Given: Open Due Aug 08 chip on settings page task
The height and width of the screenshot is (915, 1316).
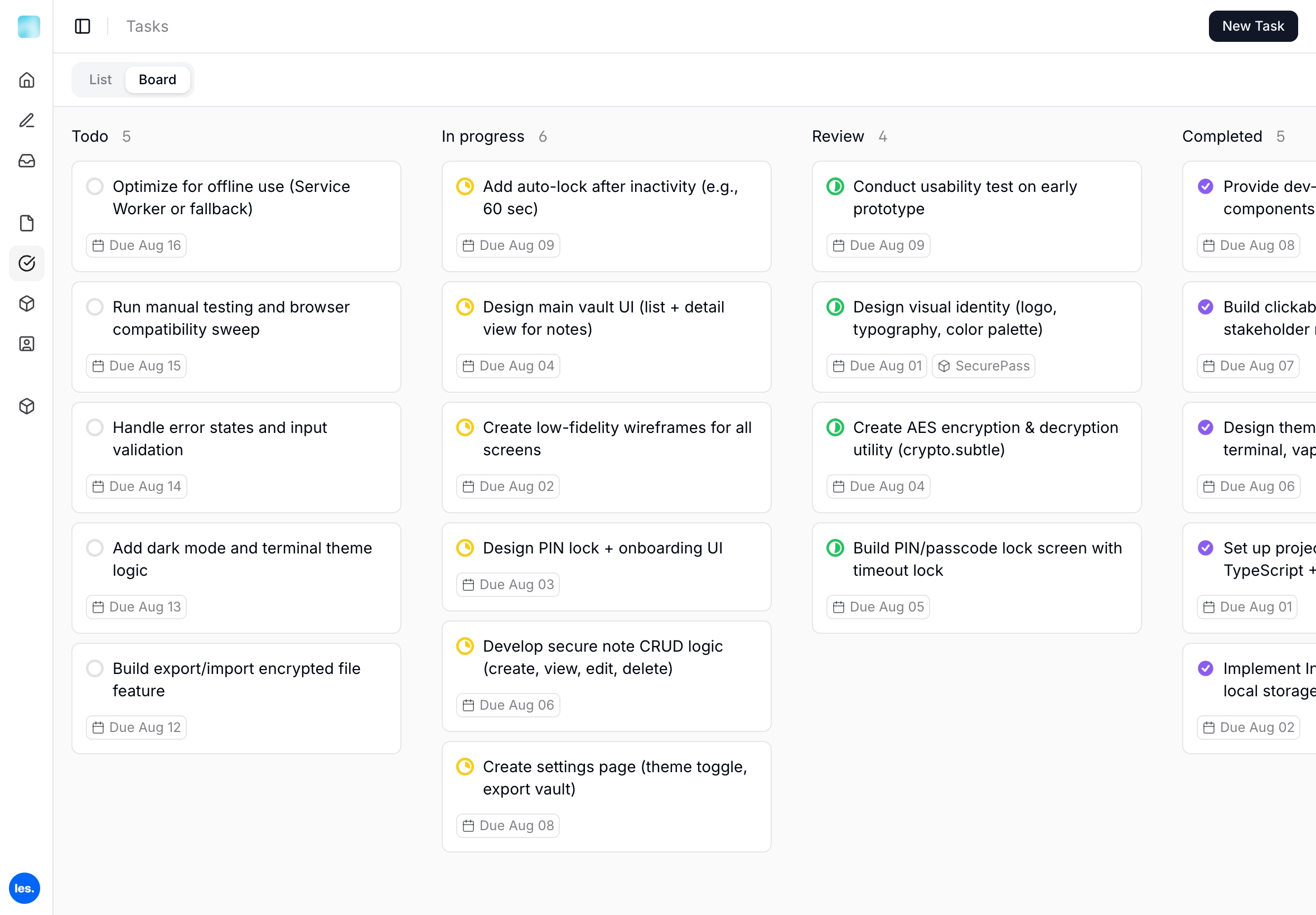Looking at the screenshot, I should click(507, 826).
